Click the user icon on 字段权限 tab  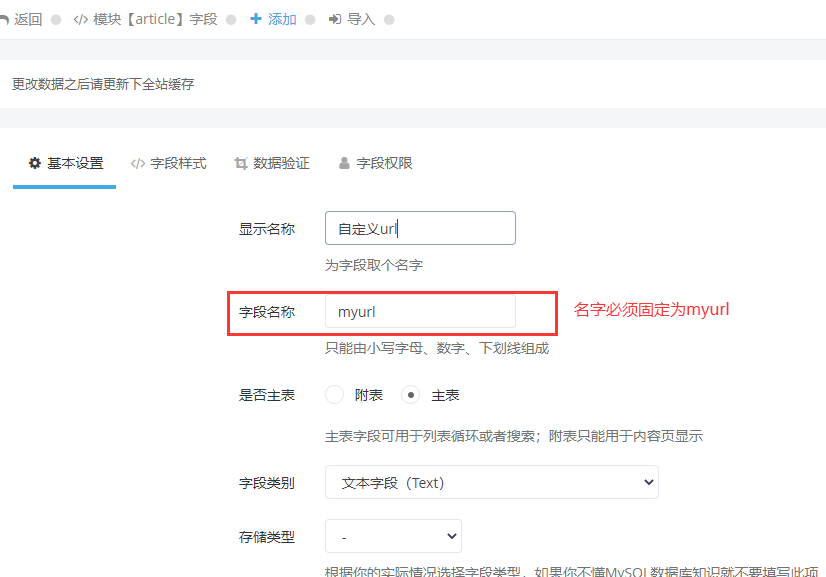click(344, 163)
